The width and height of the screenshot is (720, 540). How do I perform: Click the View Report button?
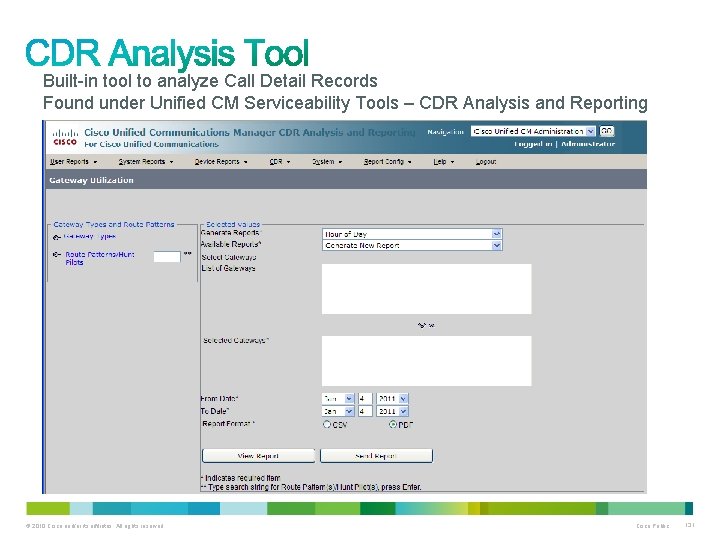[x=259, y=456]
